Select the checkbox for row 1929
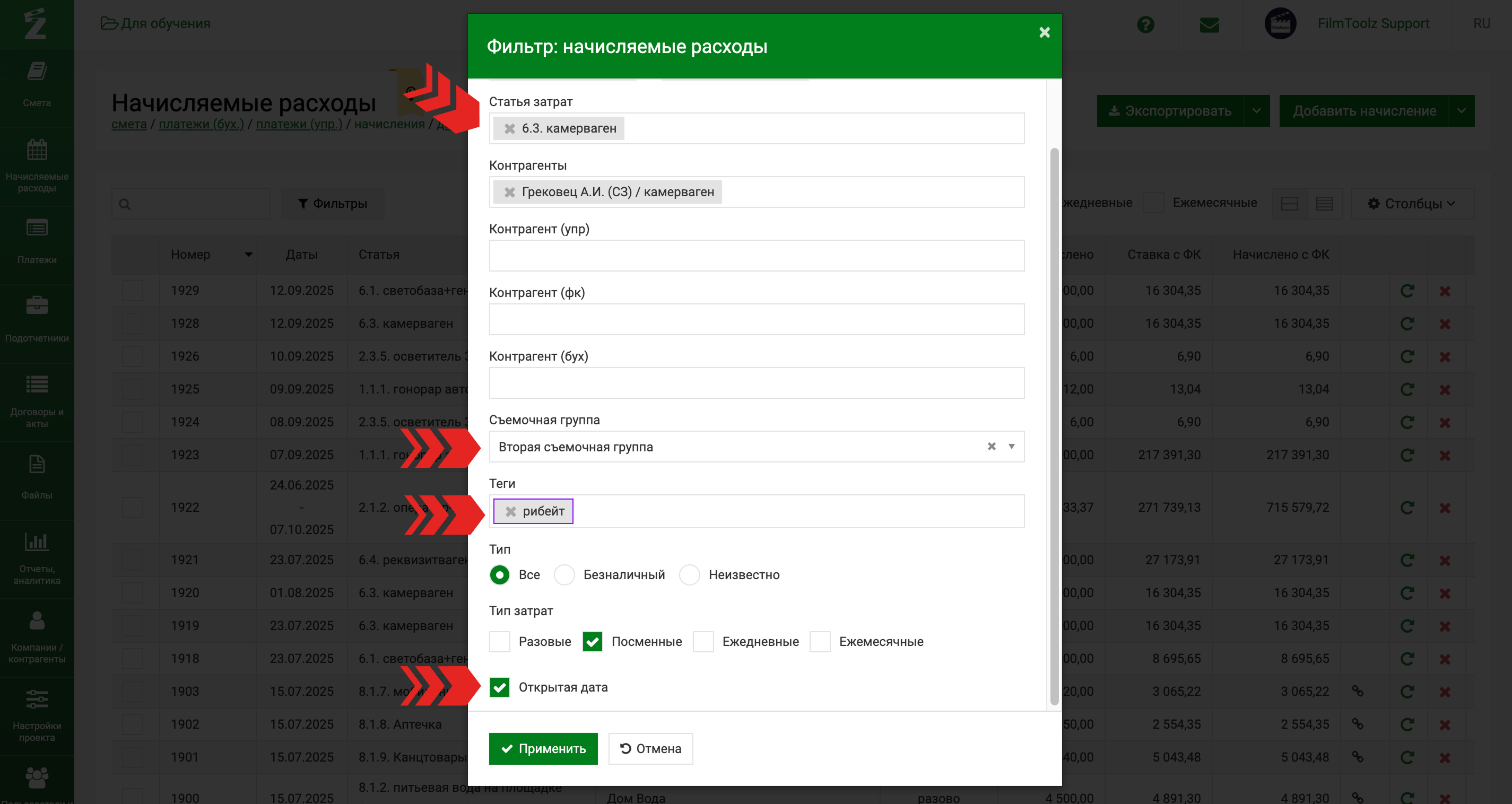Viewport: 1512px width, 804px height. coord(133,291)
